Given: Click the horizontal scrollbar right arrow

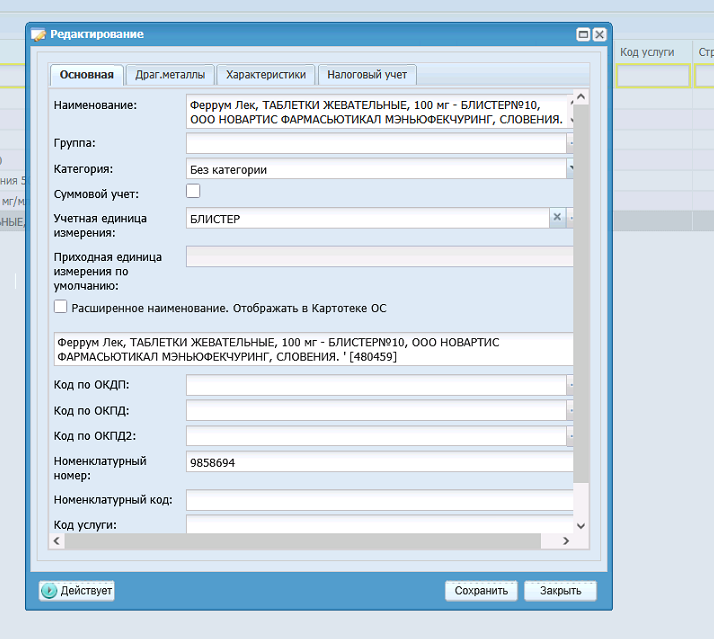Looking at the screenshot, I should pos(566,541).
